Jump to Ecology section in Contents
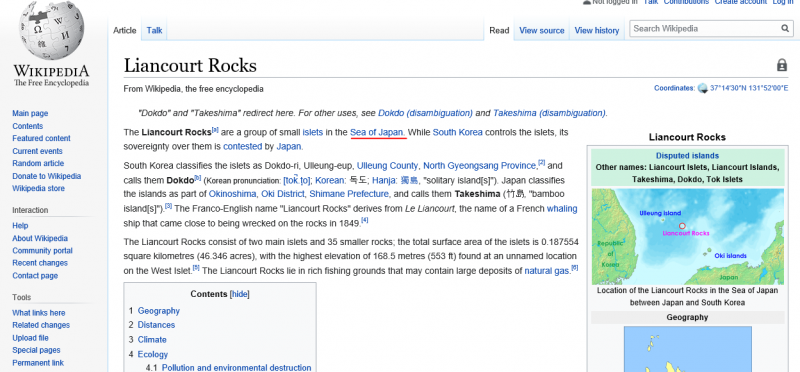 pos(153,354)
